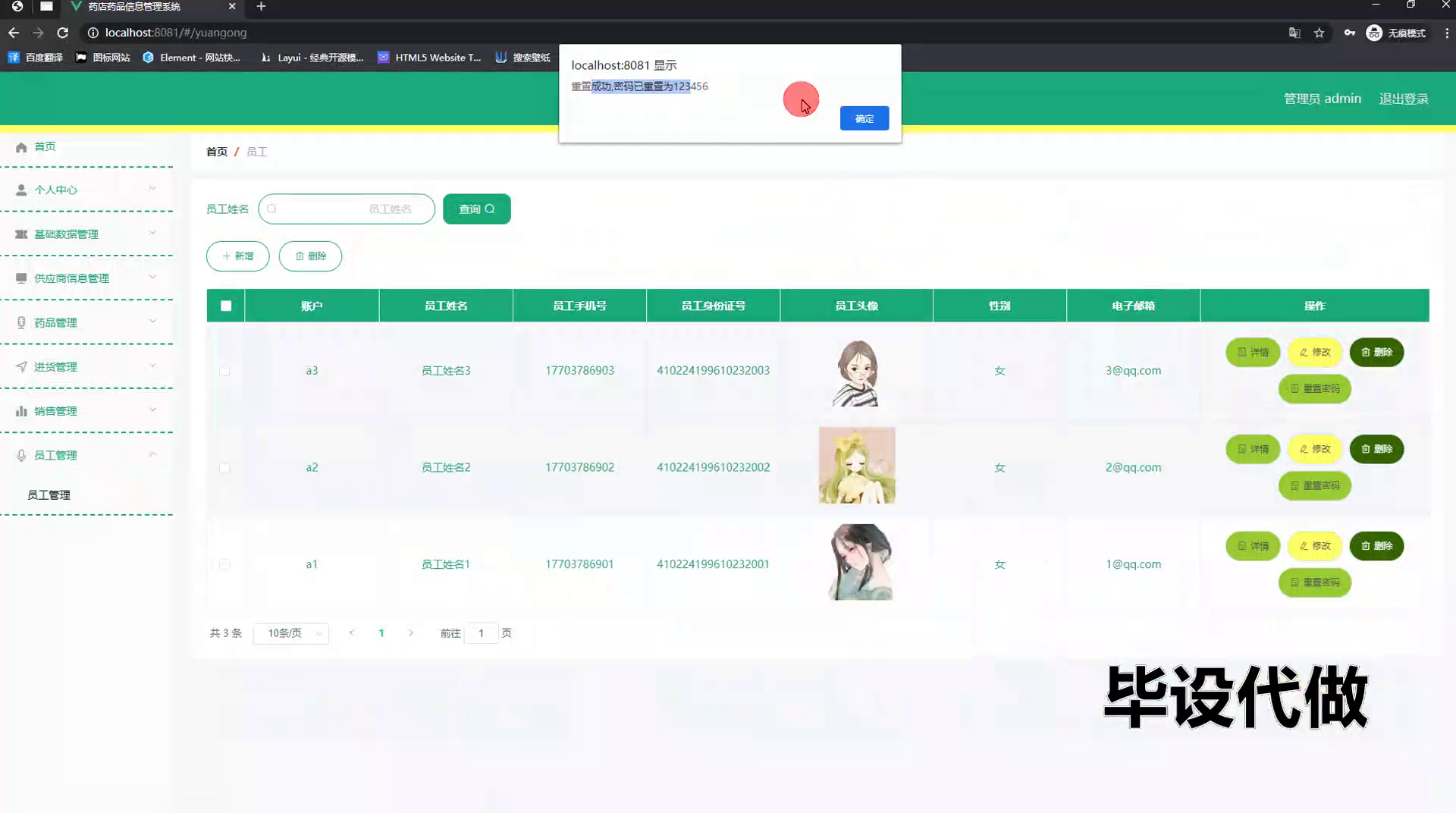
Task: Expand the 进货管理 sidebar menu
Action: [x=86, y=366]
